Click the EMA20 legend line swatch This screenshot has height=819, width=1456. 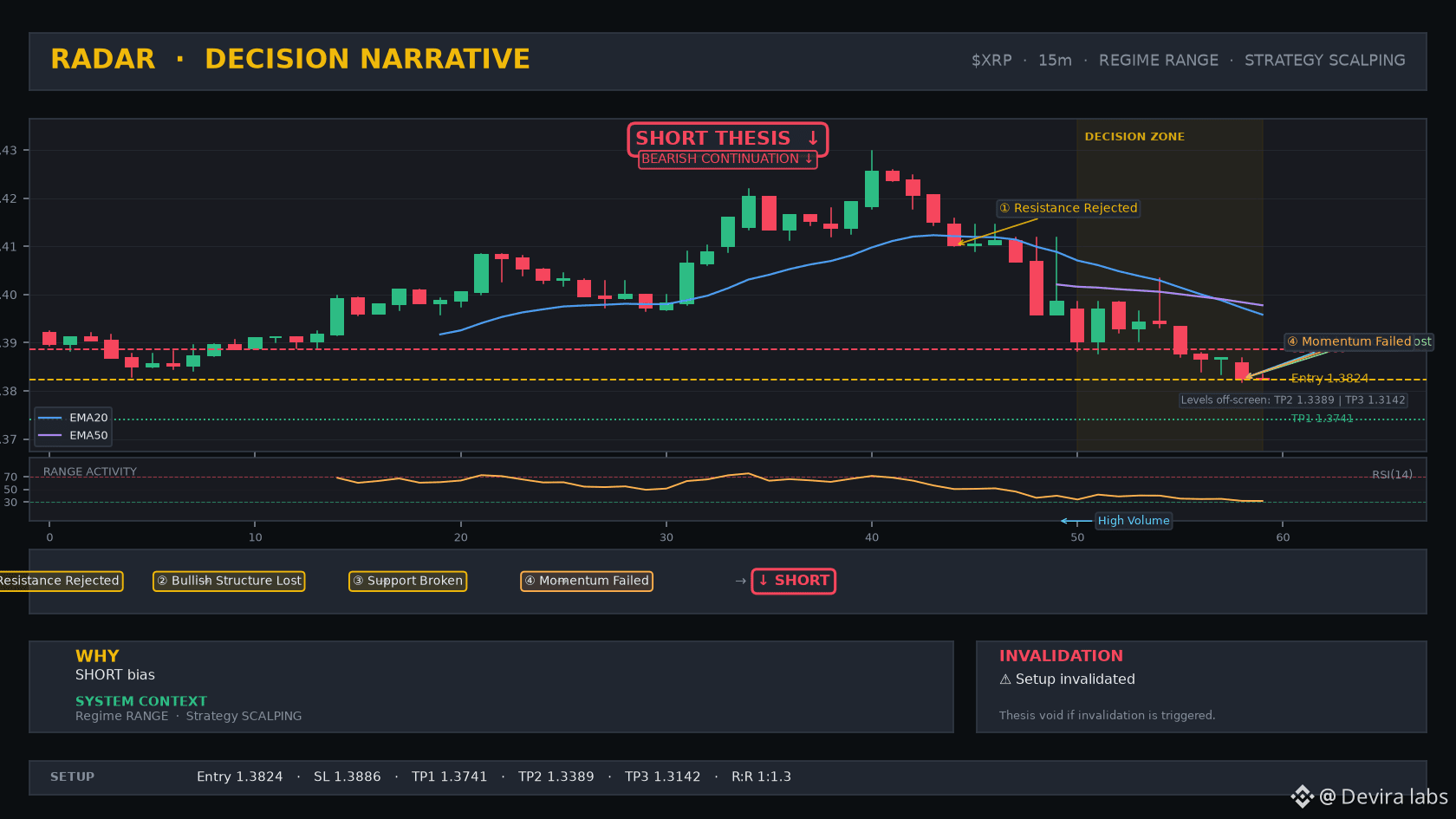coord(50,418)
